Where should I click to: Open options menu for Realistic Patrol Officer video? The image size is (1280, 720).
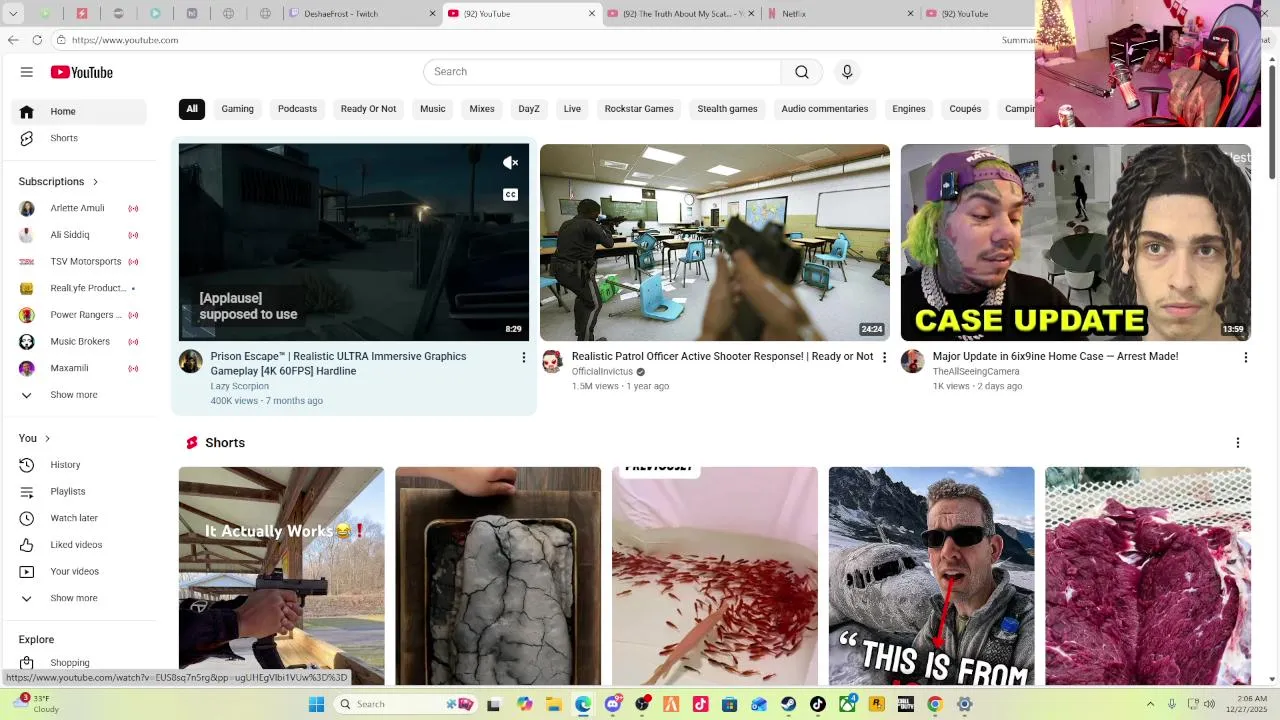pos(884,357)
